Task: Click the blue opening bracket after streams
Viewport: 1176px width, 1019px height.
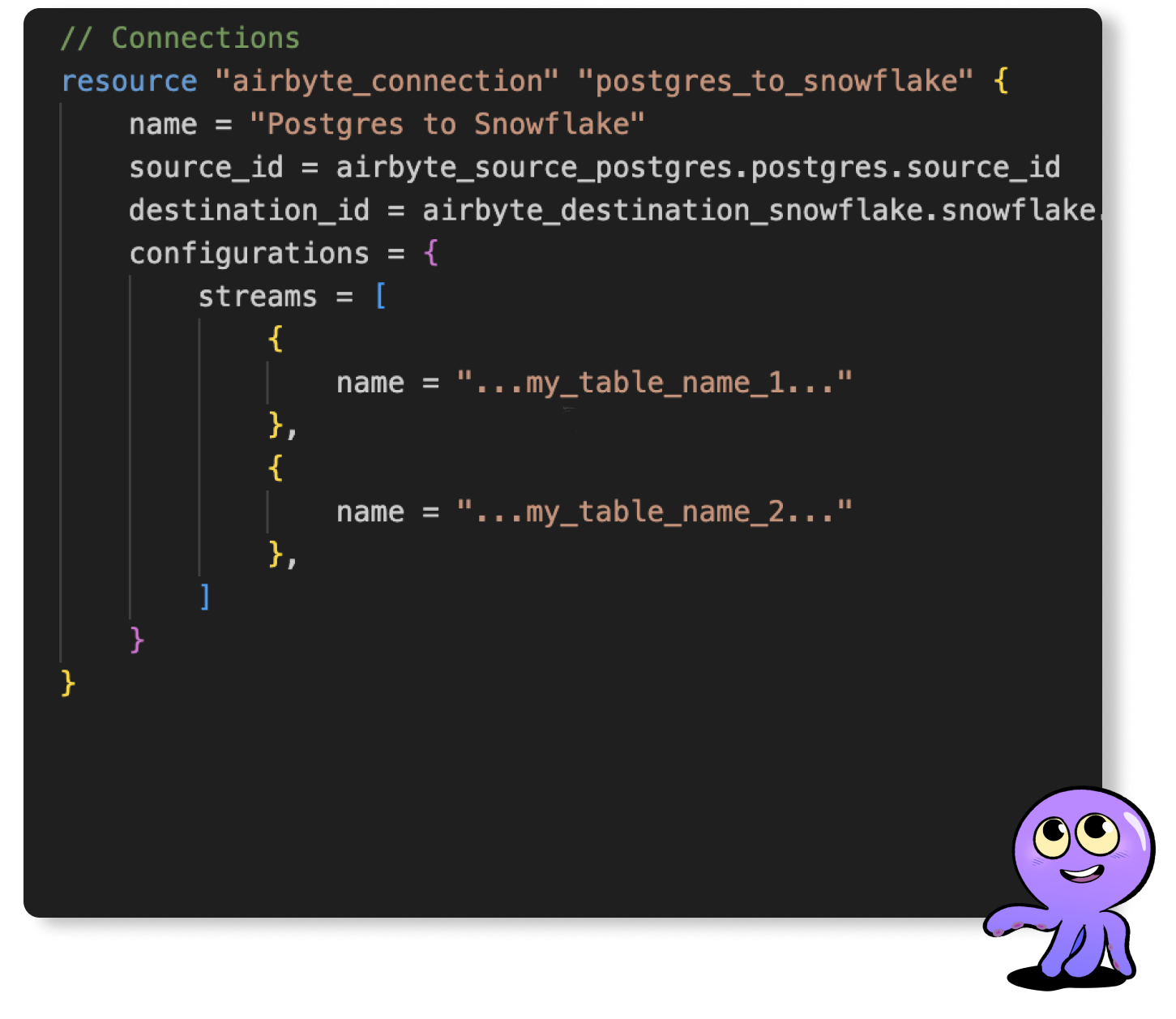Action: pos(380,296)
